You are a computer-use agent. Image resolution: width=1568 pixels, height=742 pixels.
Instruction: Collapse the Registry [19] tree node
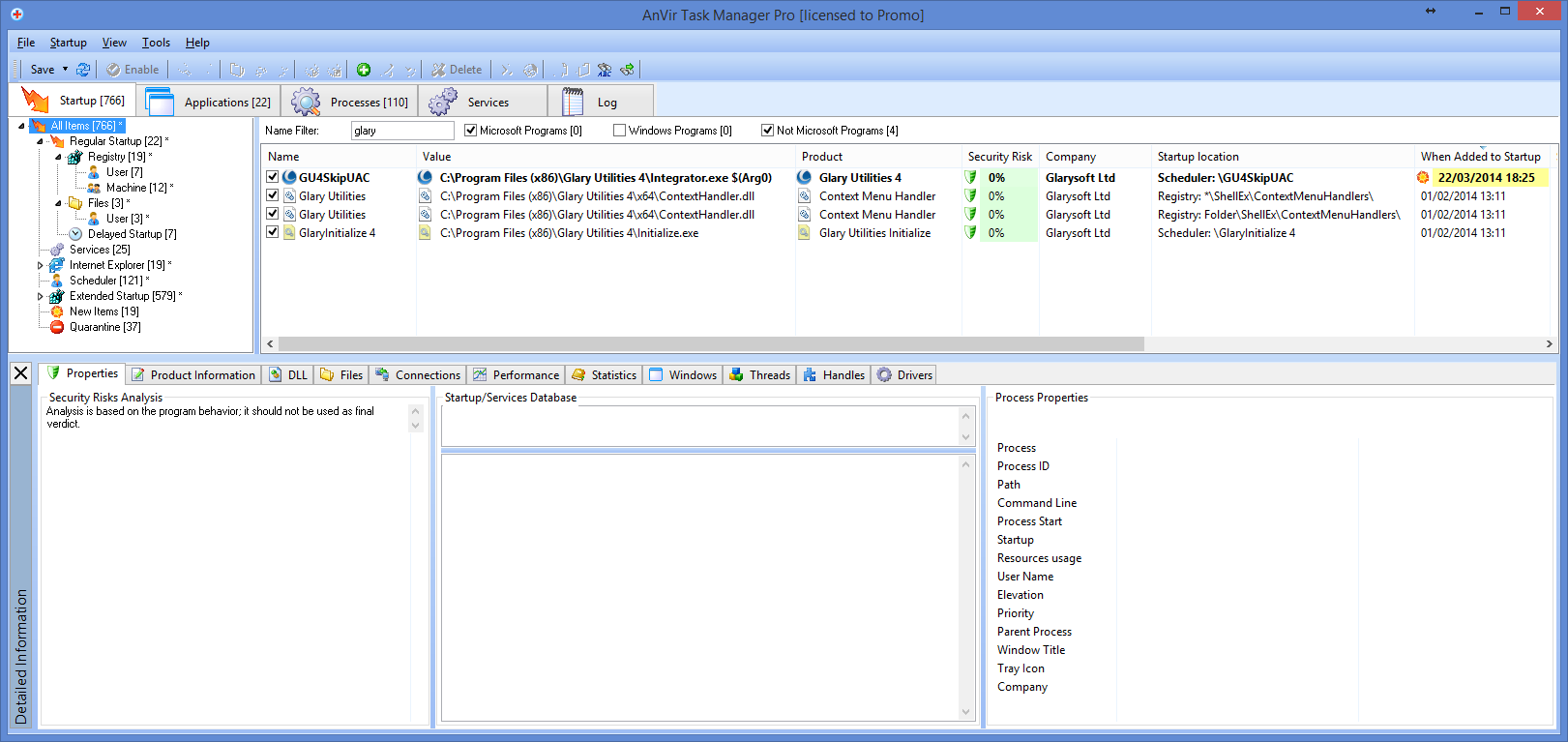(x=58, y=157)
